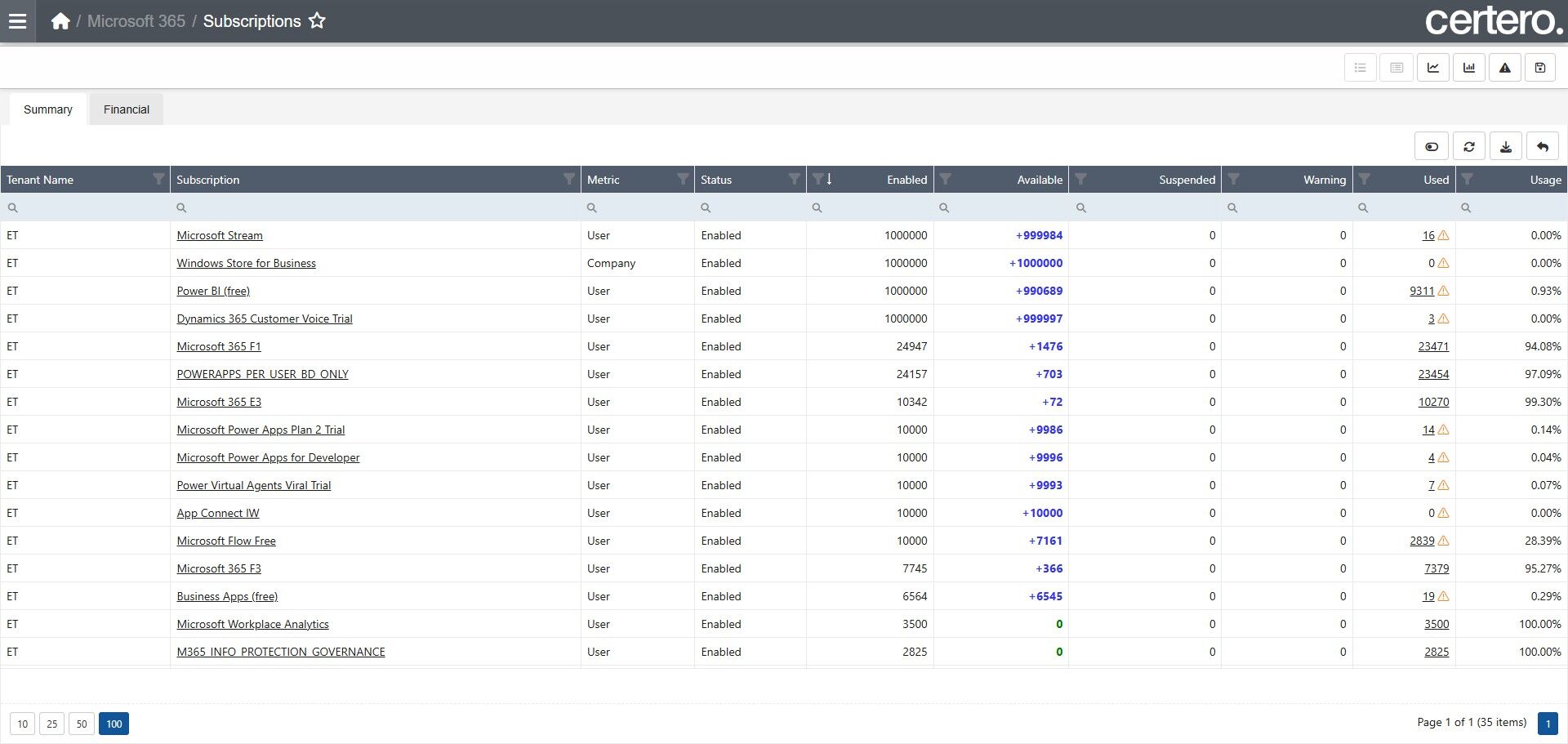Open the bar chart view
The width and height of the screenshot is (1568, 744).
coord(1469,68)
